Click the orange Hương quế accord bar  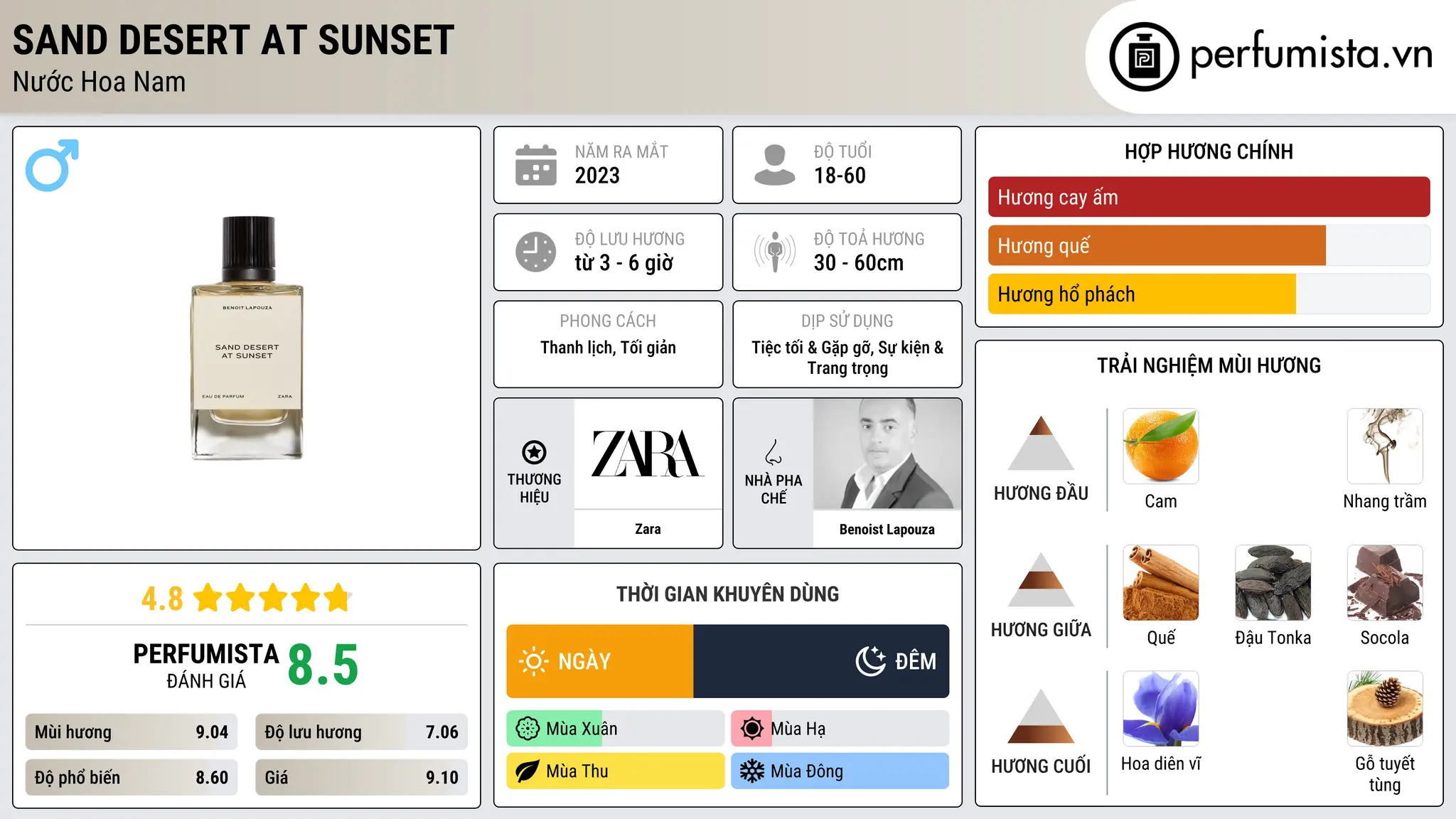[x=1157, y=245]
